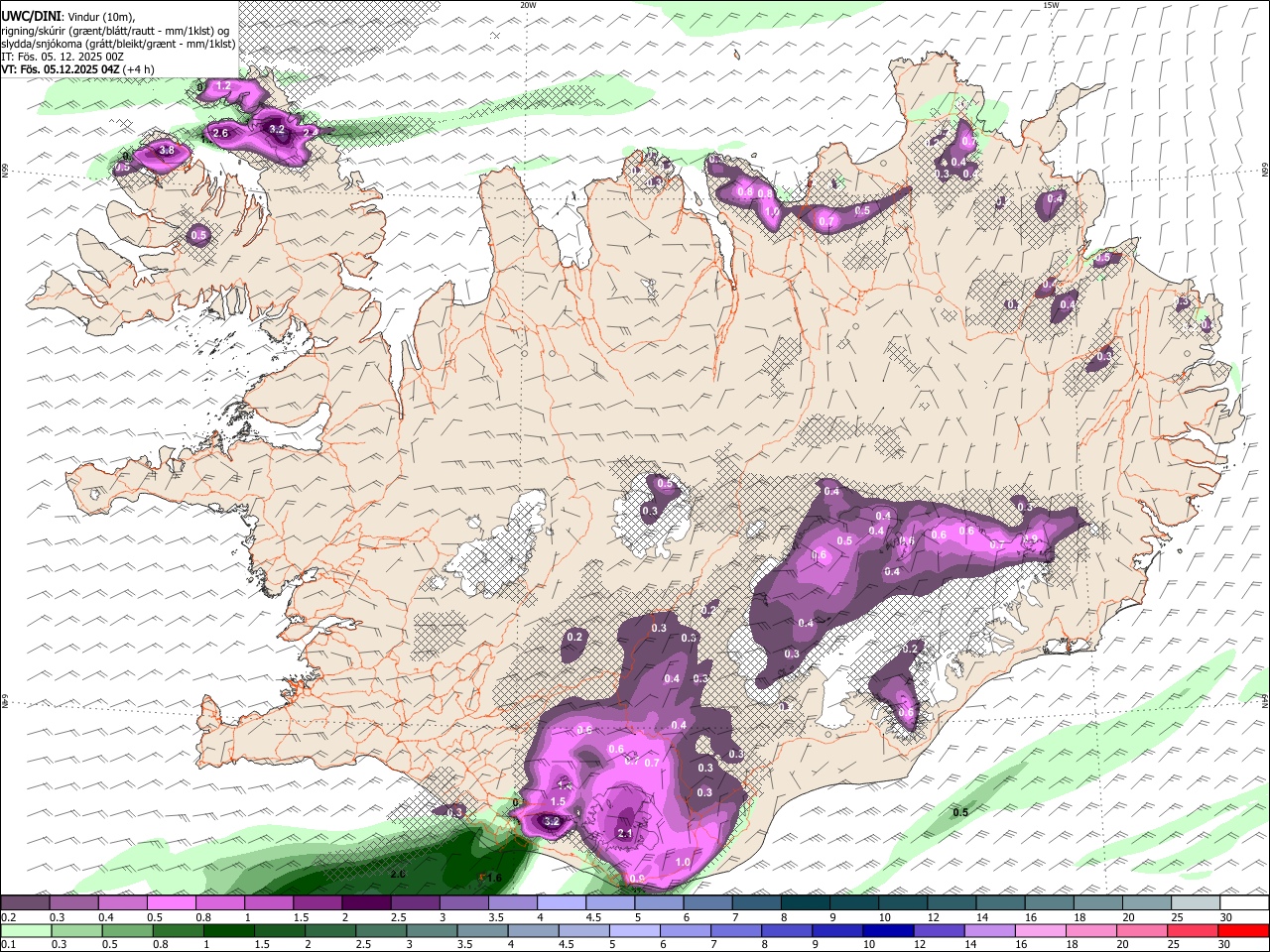This screenshot has height=952, width=1270.
Task: Click the dark teal 8 swatch in upper legend
Action: (x=806, y=903)
